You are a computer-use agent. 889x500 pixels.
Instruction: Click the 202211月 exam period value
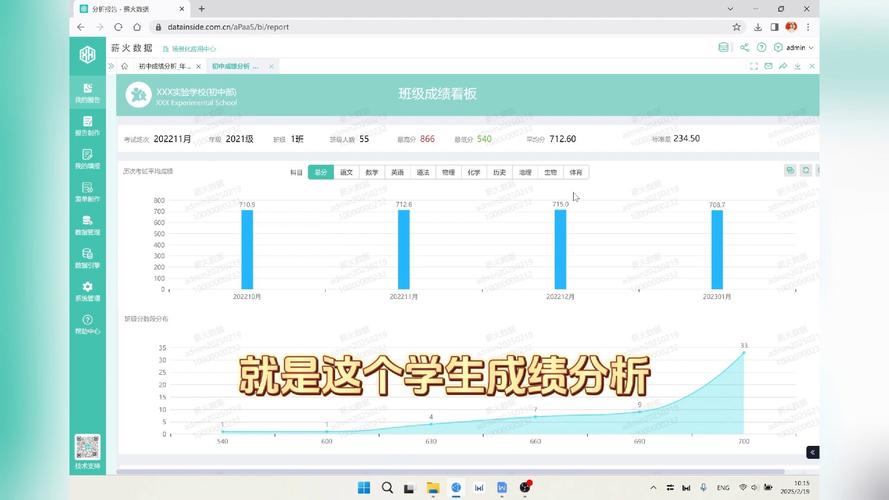point(172,139)
